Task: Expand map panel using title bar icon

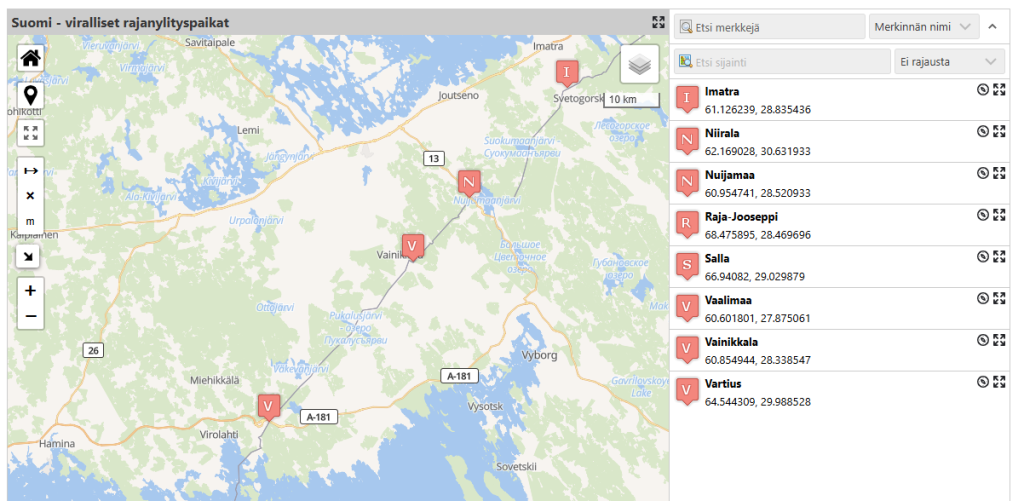Action: click(658, 22)
